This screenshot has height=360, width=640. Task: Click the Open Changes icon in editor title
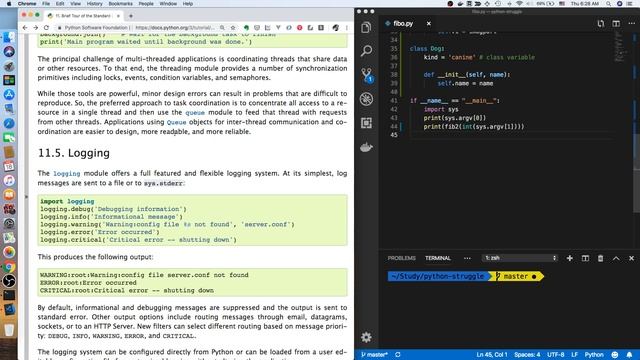[601, 24]
